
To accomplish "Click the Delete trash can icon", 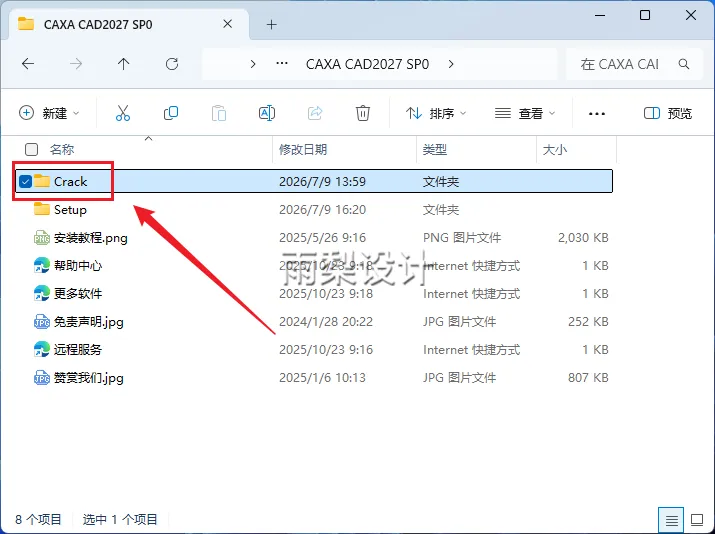I will pyautogui.click(x=363, y=113).
